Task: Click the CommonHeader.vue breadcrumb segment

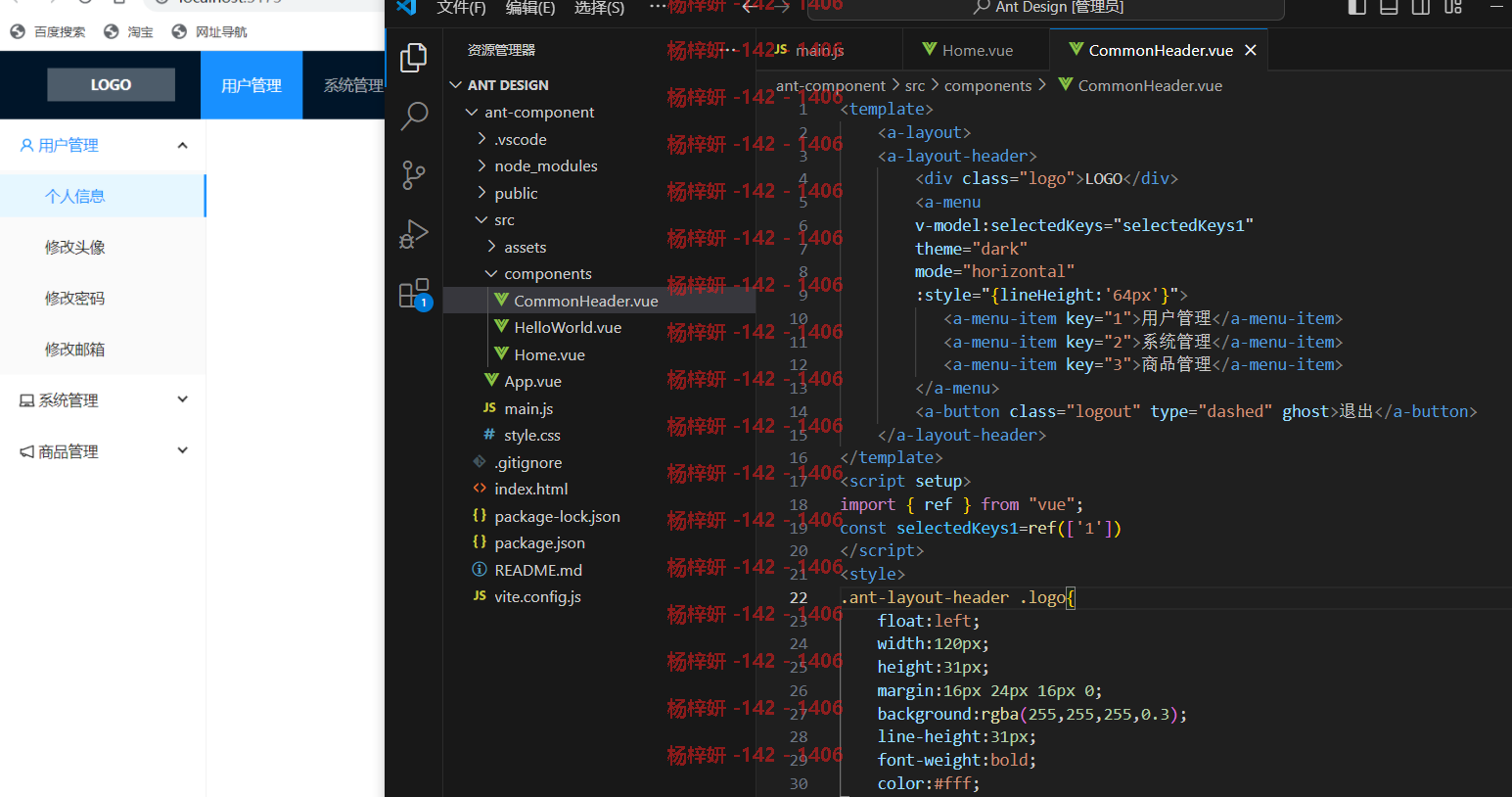Action: (1150, 85)
